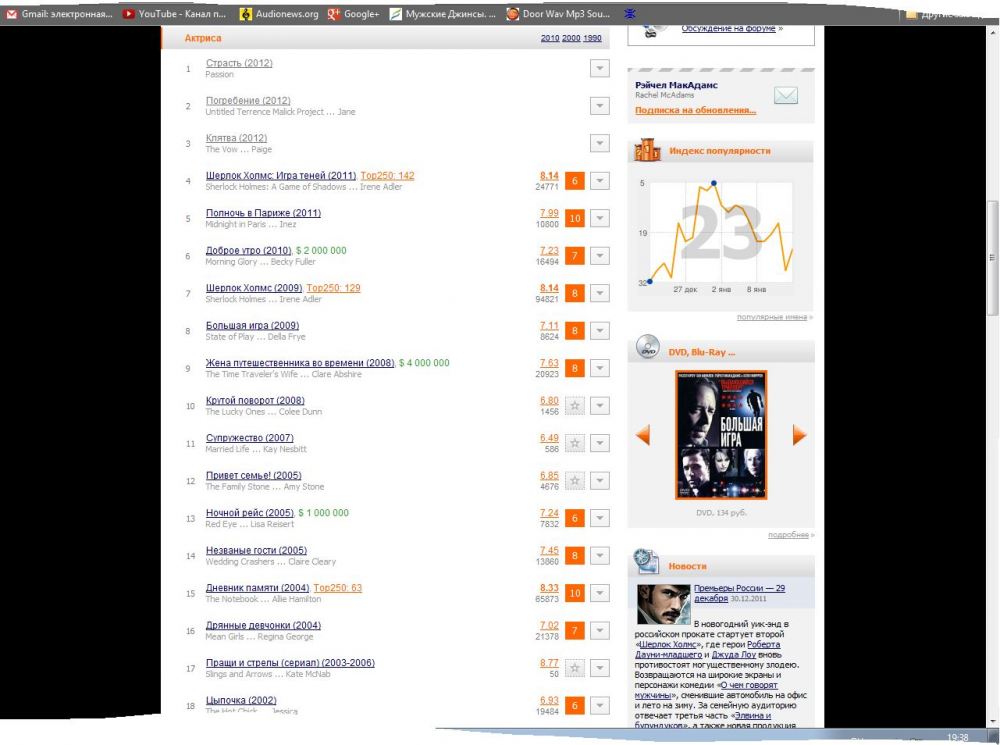Image resolution: width=1000 pixels, height=745 pixels.
Task: Click the Sherlock Holmes news thumbnail
Action: (663, 604)
